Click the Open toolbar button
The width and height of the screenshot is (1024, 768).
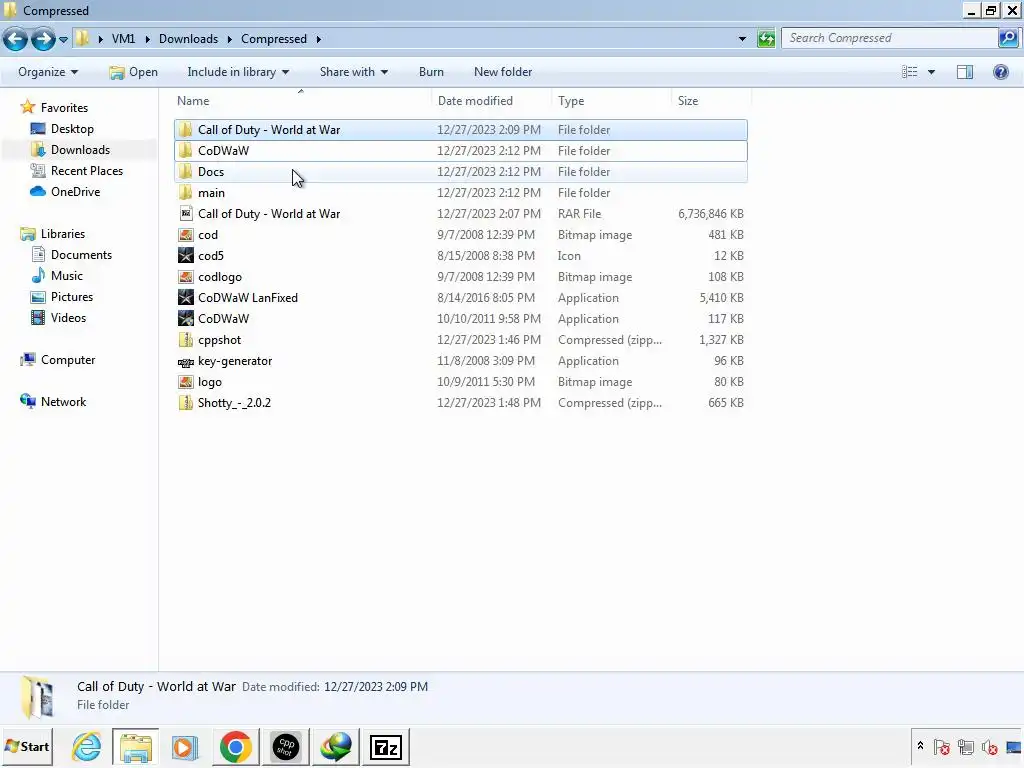pyautogui.click(x=133, y=72)
